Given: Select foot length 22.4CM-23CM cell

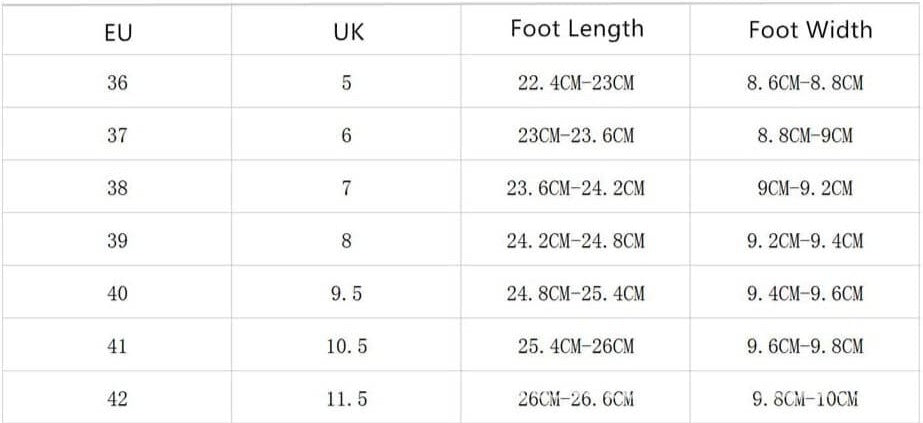Looking at the screenshot, I should (576, 83).
